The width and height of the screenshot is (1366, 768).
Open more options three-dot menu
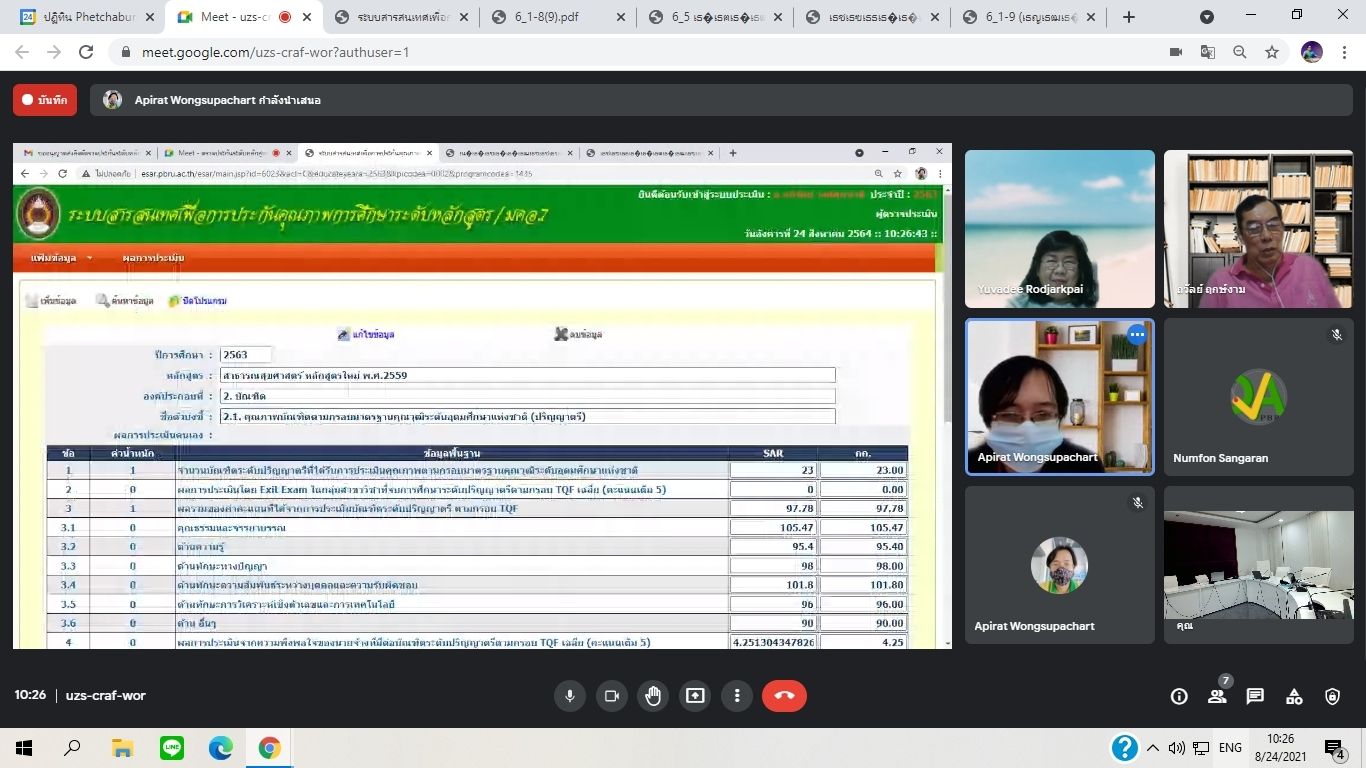tap(737, 696)
